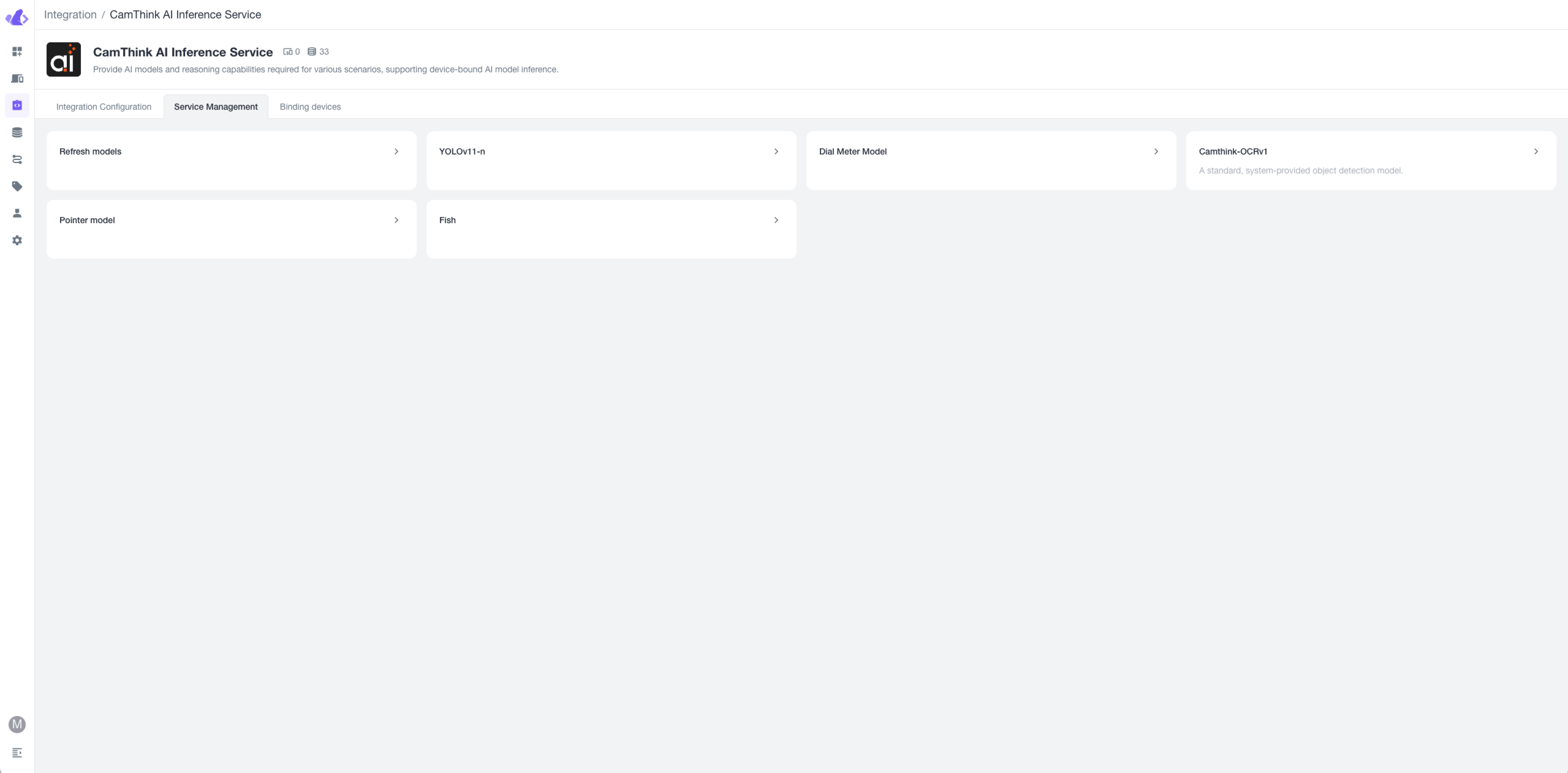Viewport: 1568px width, 773px height.
Task: Expand the YOLOv11-n model card chevron
Action: coord(776,151)
